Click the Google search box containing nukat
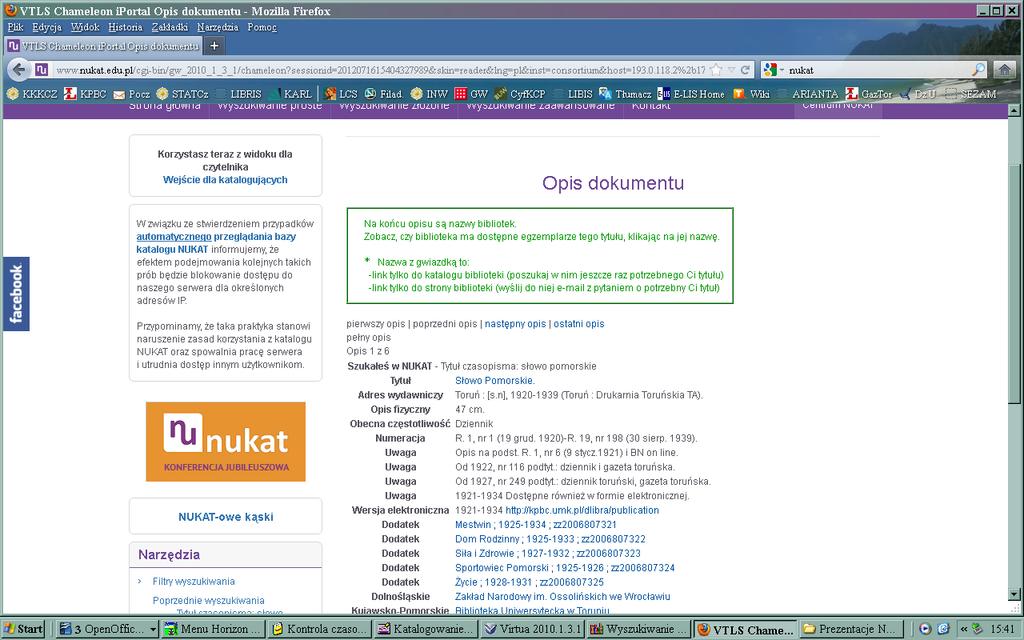This screenshot has height=640, width=1024. 878,70
